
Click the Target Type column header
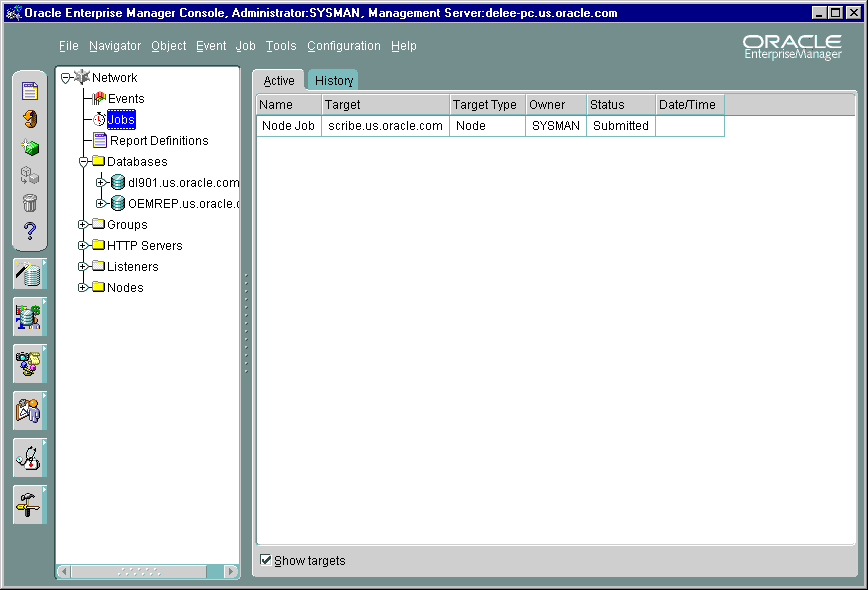point(487,105)
